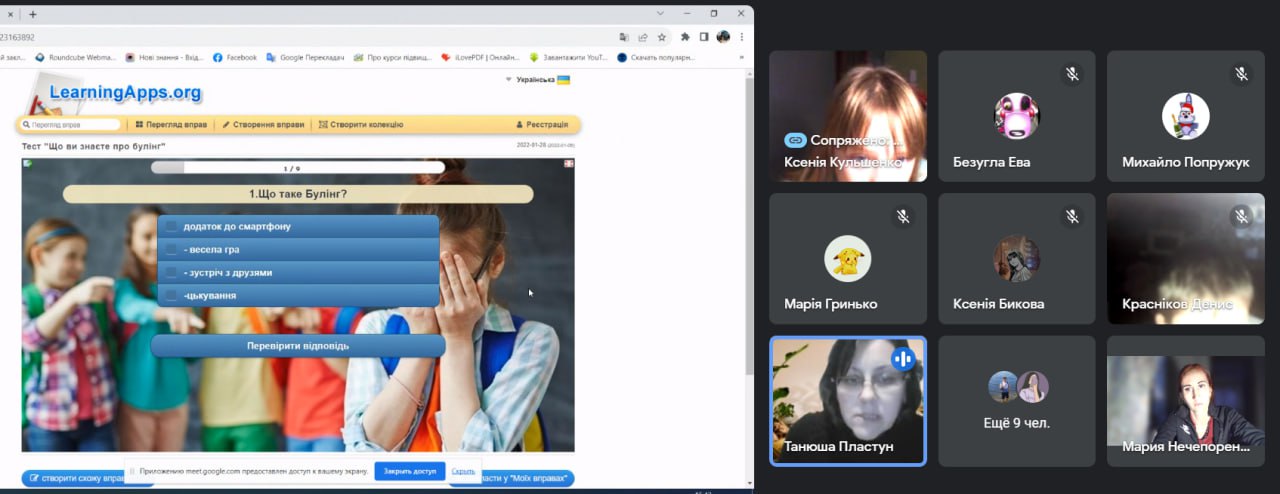
Task: Open the Facebook bookmark
Action: [235, 58]
